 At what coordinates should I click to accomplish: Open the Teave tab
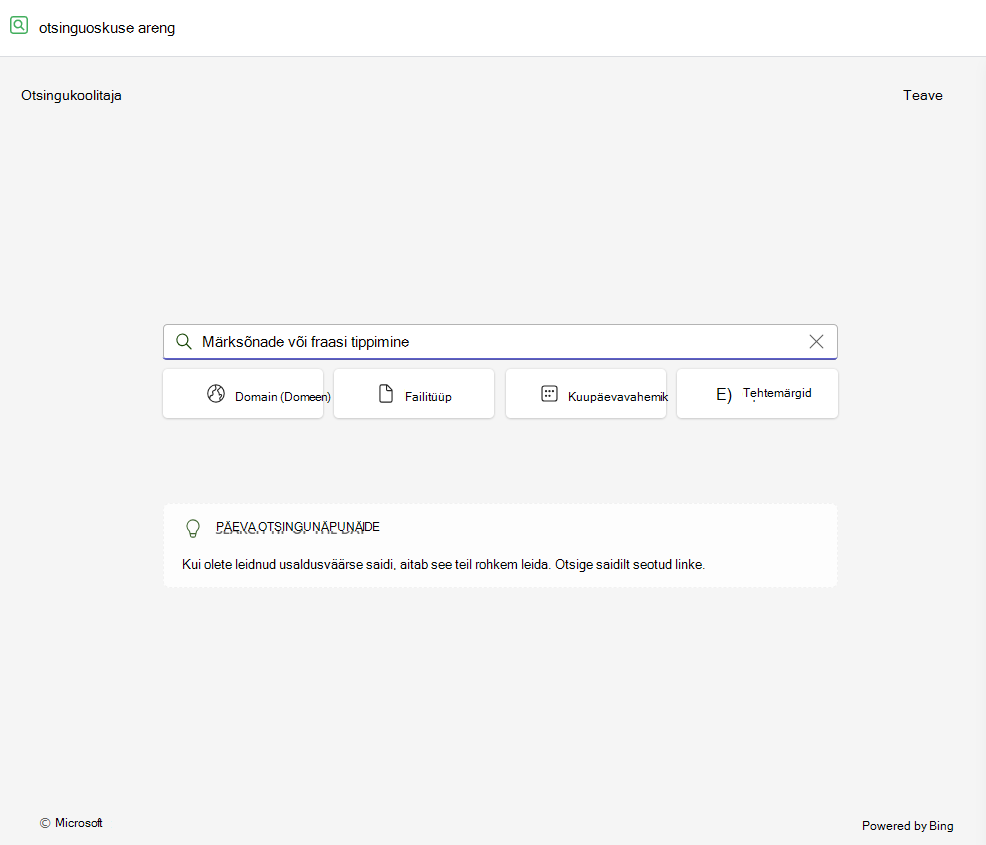tap(922, 96)
